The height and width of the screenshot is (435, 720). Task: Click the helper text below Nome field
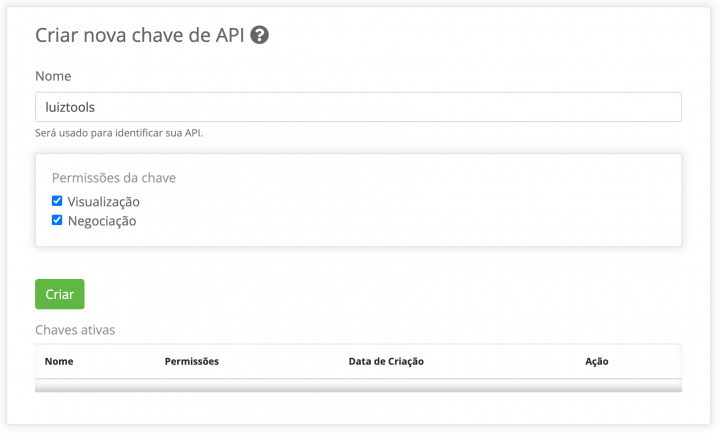point(119,133)
